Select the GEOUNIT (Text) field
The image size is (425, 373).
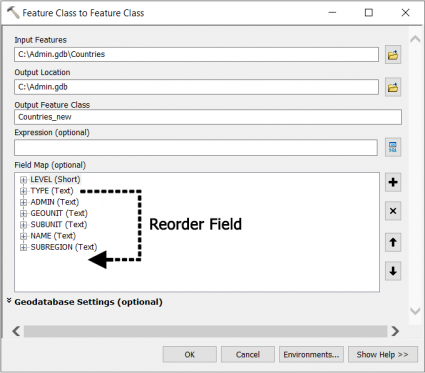click(x=59, y=213)
